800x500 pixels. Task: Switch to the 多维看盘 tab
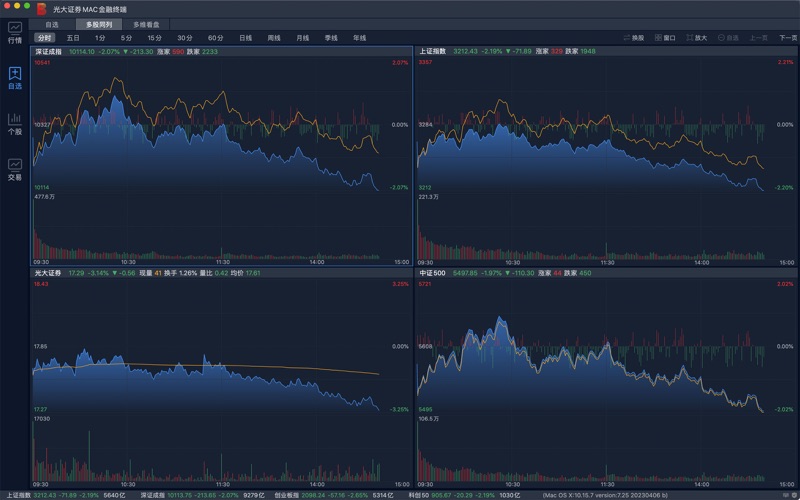[x=146, y=23]
